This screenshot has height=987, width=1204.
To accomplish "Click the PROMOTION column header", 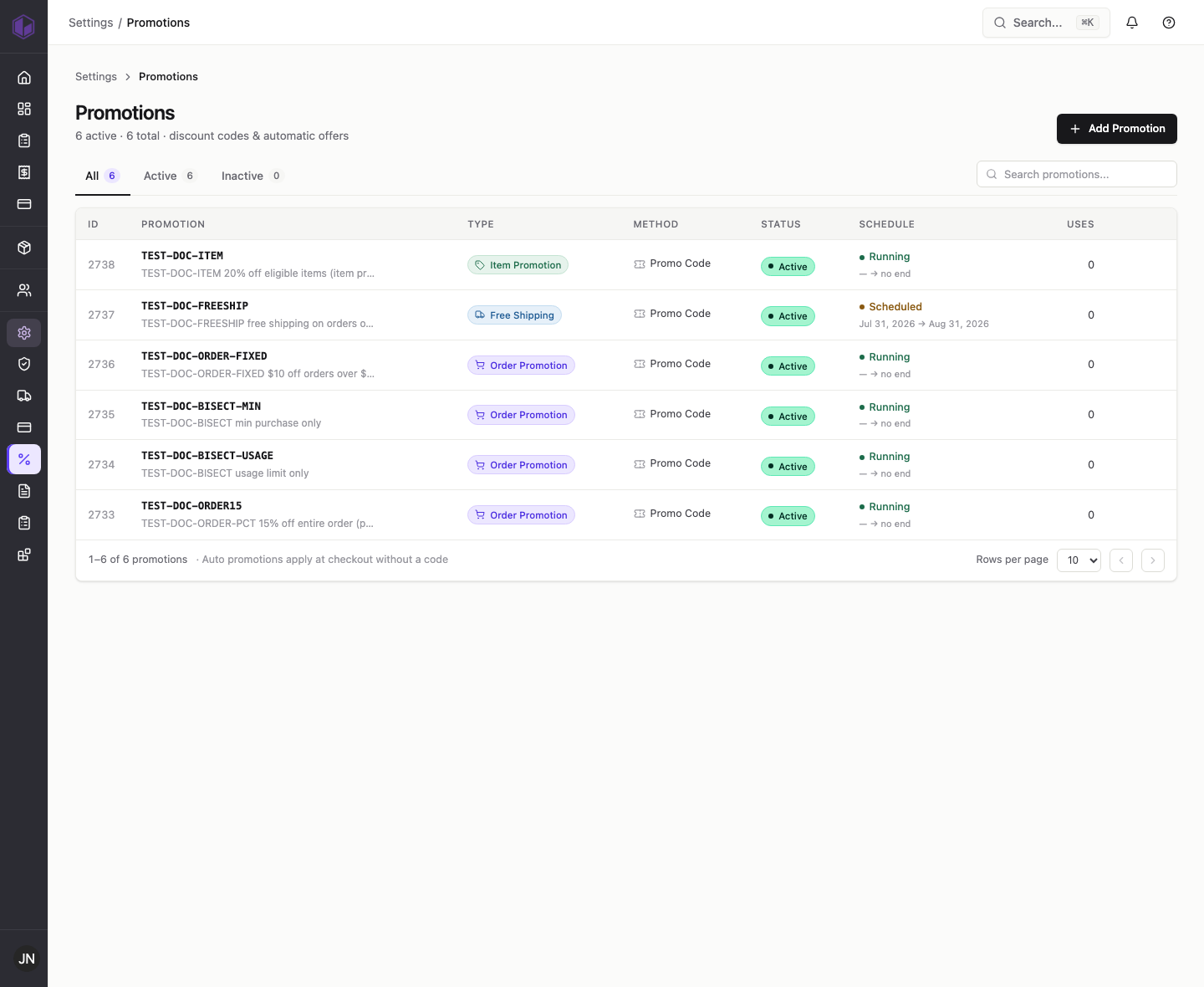I will (173, 224).
